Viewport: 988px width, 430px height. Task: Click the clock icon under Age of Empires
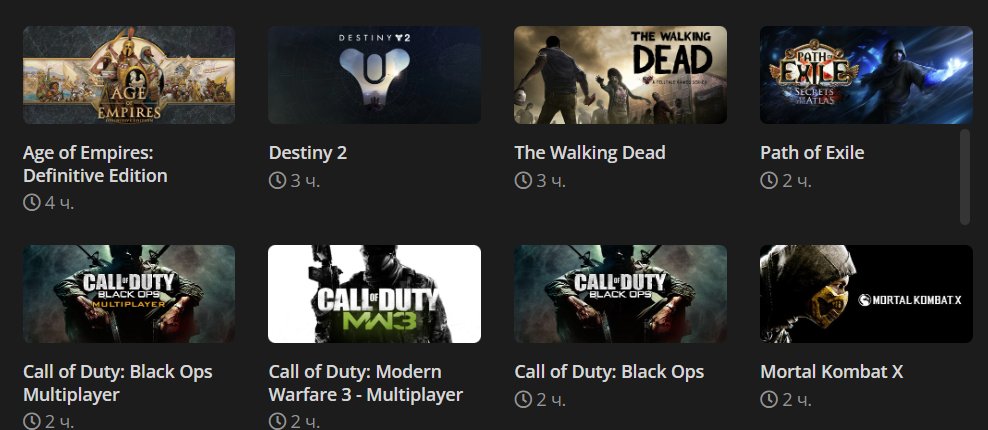coord(32,203)
